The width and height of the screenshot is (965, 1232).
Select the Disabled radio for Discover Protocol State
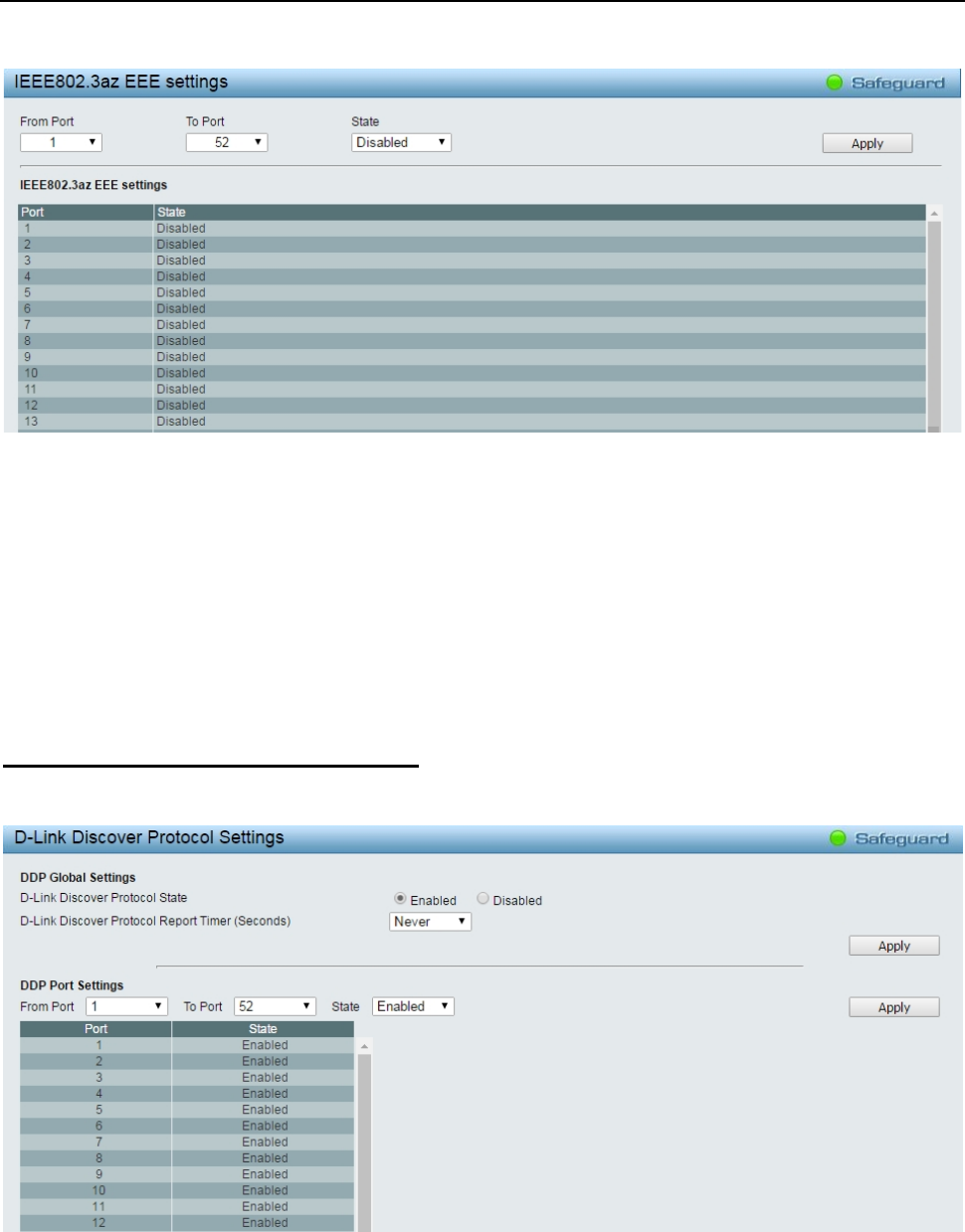(x=482, y=899)
